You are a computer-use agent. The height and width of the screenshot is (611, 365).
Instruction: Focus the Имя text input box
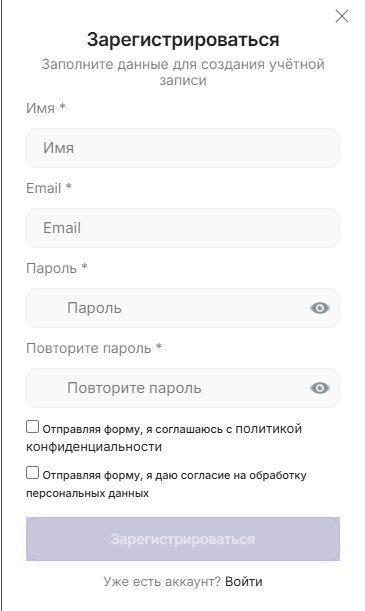(x=183, y=148)
